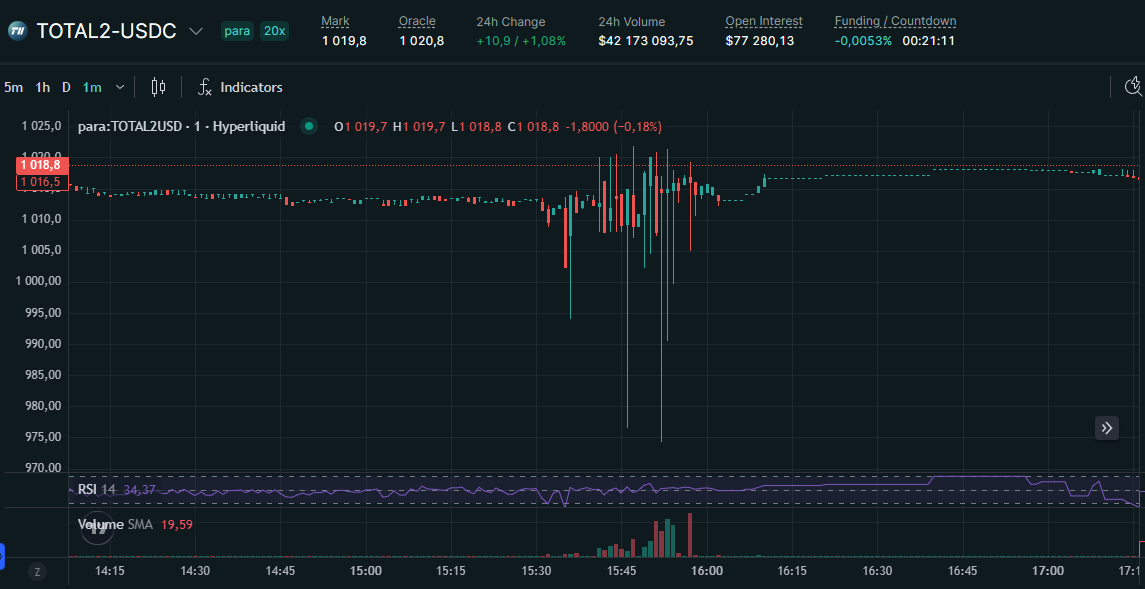Viewport: 1145px width, 589px height.
Task: Select the 1h timeframe
Action: tap(43, 88)
